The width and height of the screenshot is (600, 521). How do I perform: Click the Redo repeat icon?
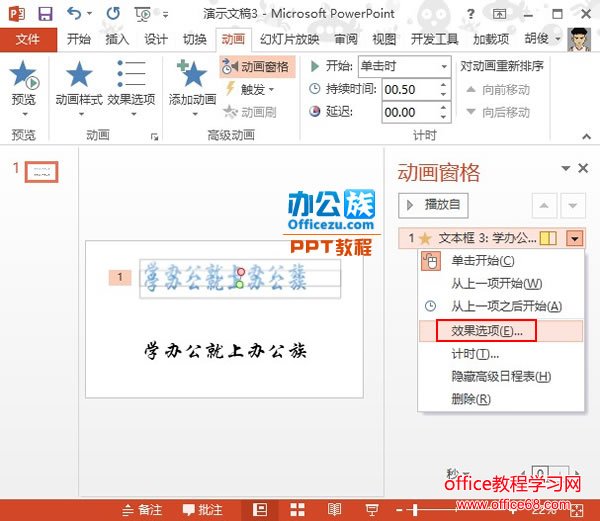pos(113,14)
